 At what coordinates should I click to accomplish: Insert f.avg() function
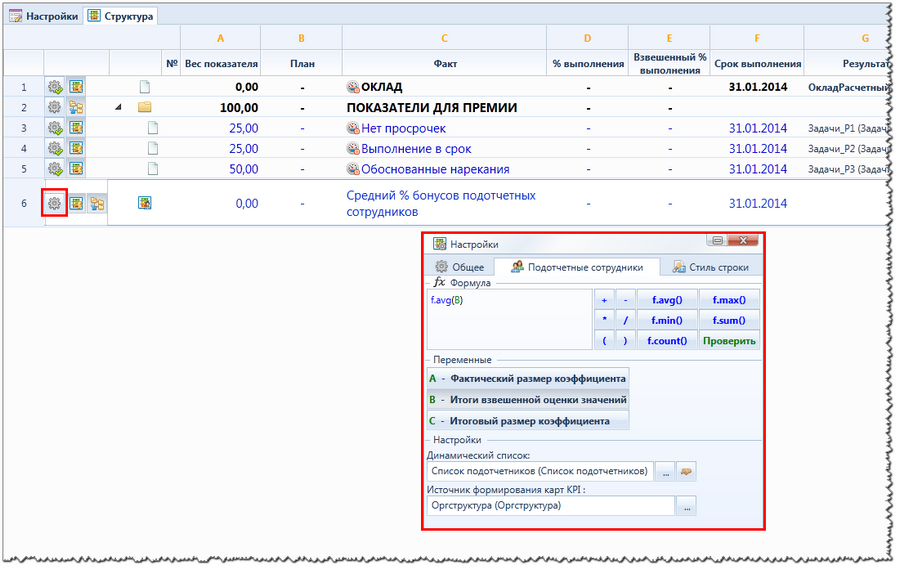[667, 300]
